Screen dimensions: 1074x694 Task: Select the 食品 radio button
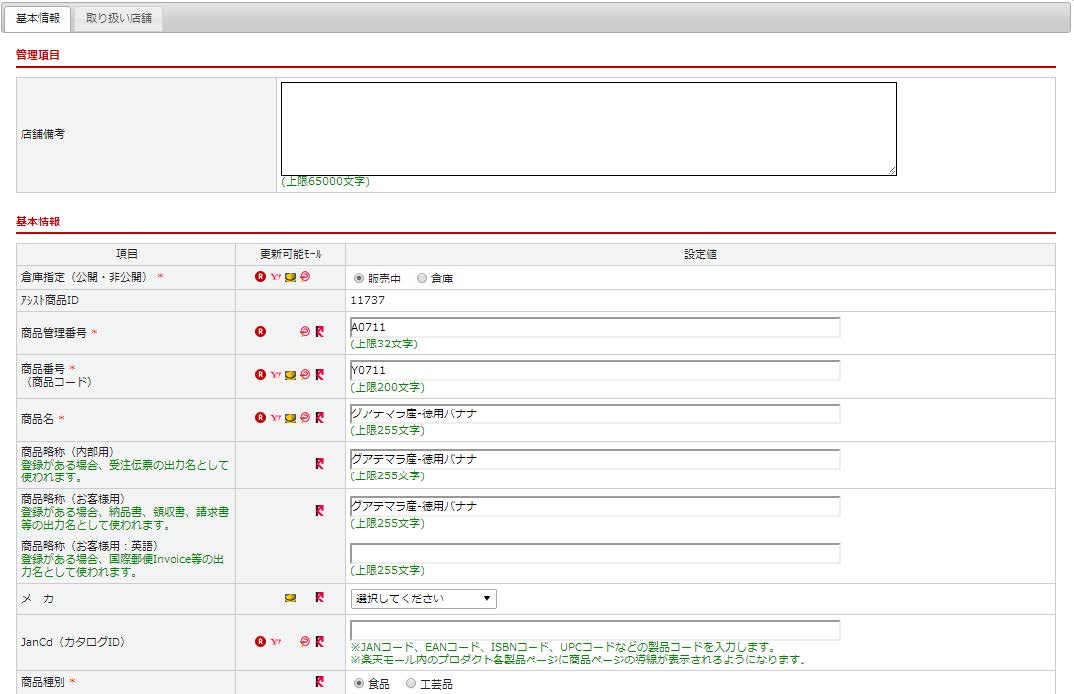[358, 683]
